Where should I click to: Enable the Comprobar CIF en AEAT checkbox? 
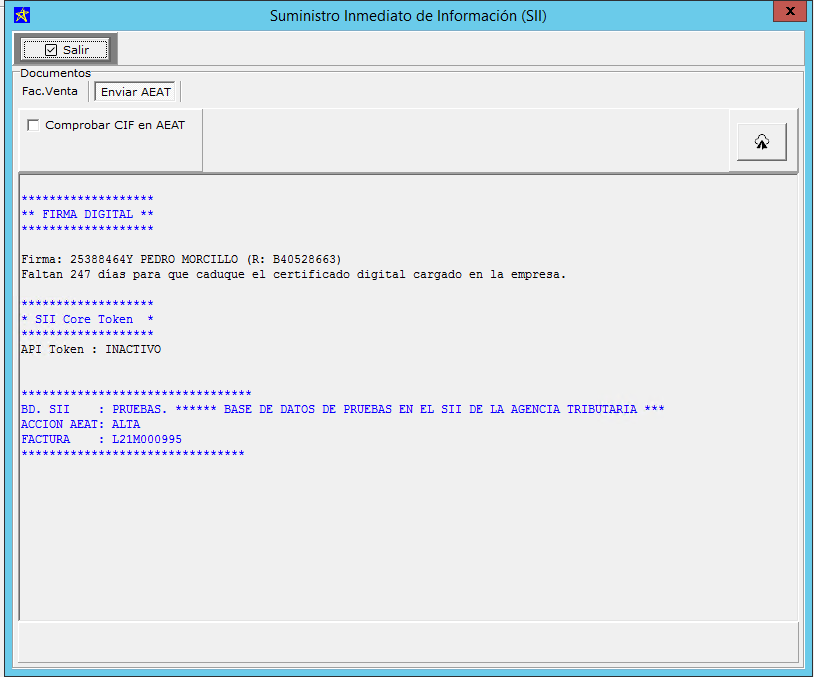(33, 125)
